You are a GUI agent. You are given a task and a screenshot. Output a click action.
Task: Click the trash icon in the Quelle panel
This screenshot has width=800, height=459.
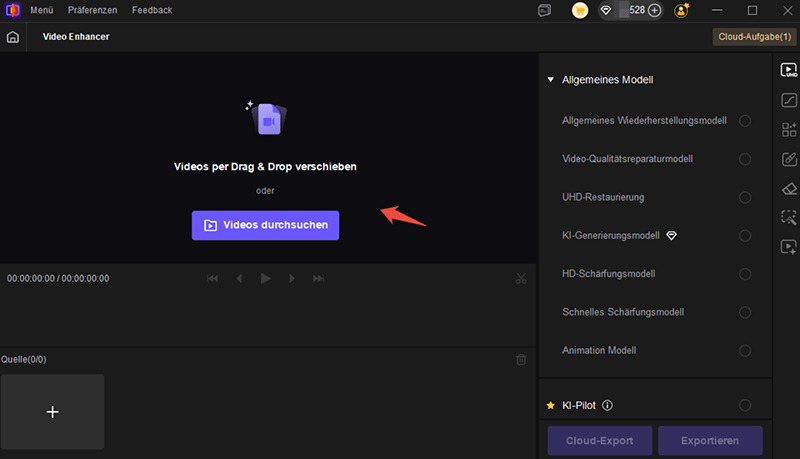click(521, 360)
